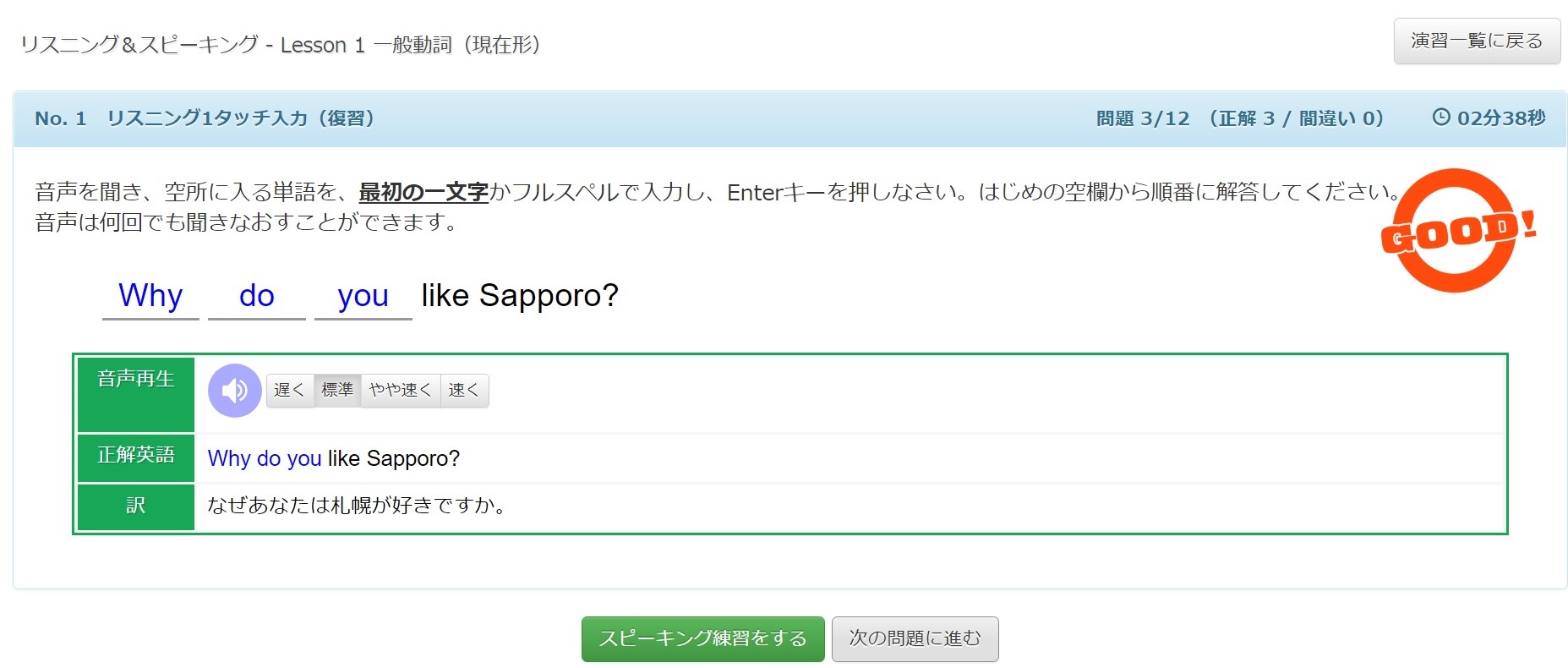The width and height of the screenshot is (1568, 668).
Task: Select the 標準 standard speed option
Action: tap(337, 390)
